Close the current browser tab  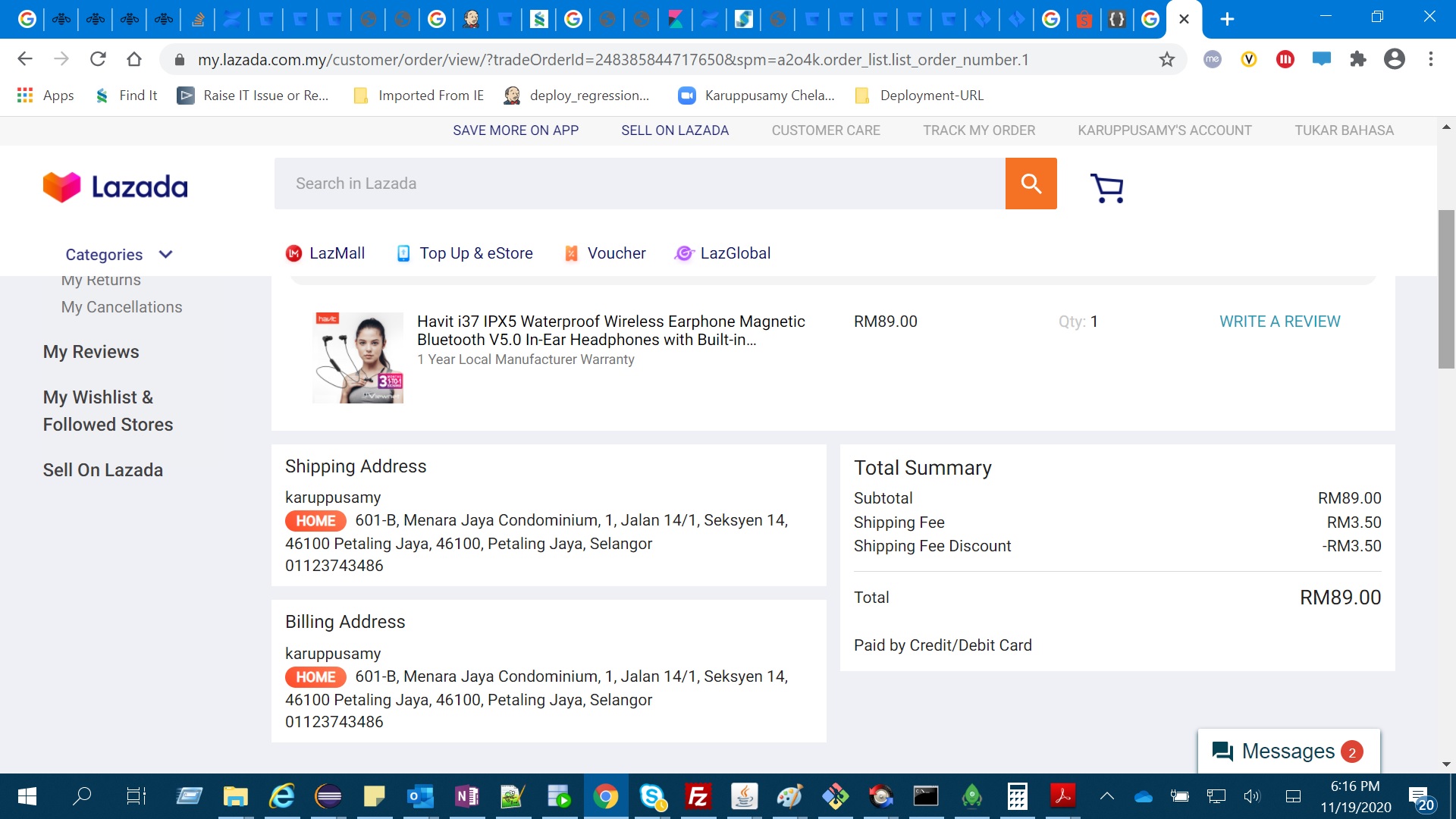click(x=1184, y=19)
